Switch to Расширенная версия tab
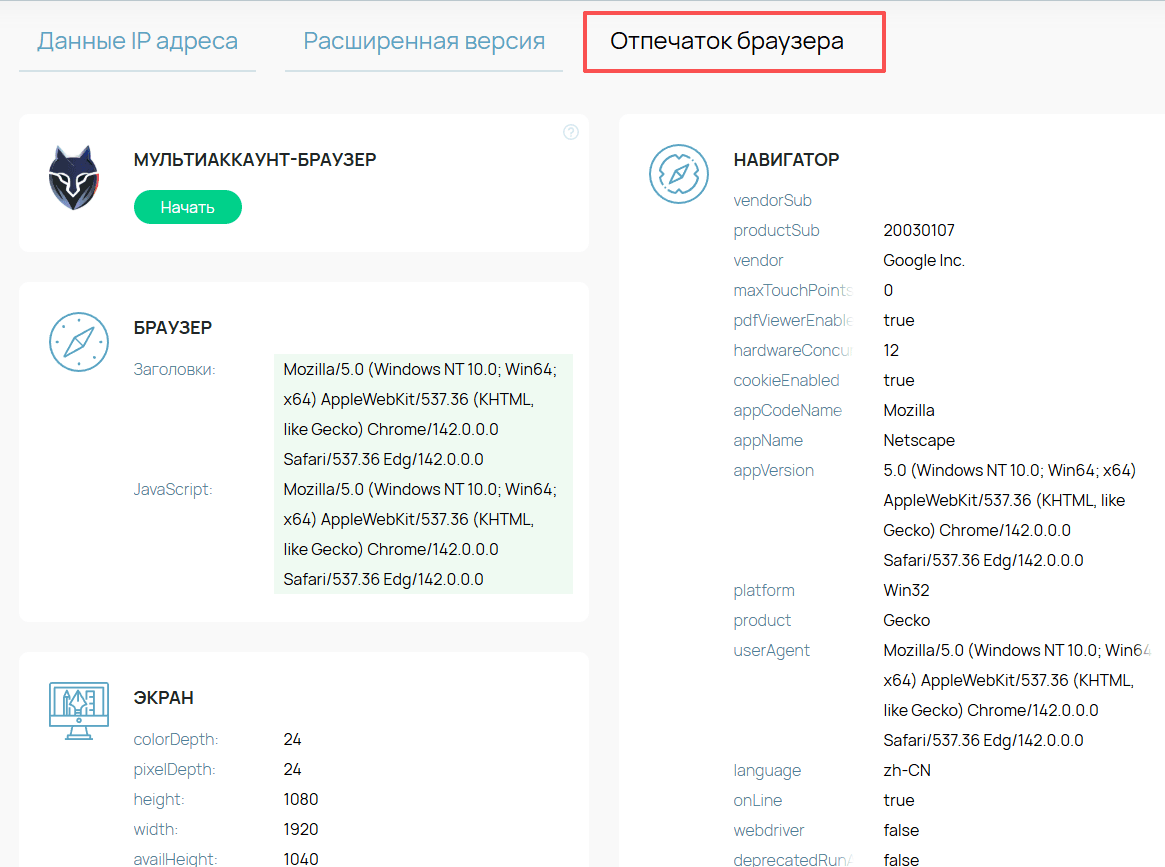 424,42
